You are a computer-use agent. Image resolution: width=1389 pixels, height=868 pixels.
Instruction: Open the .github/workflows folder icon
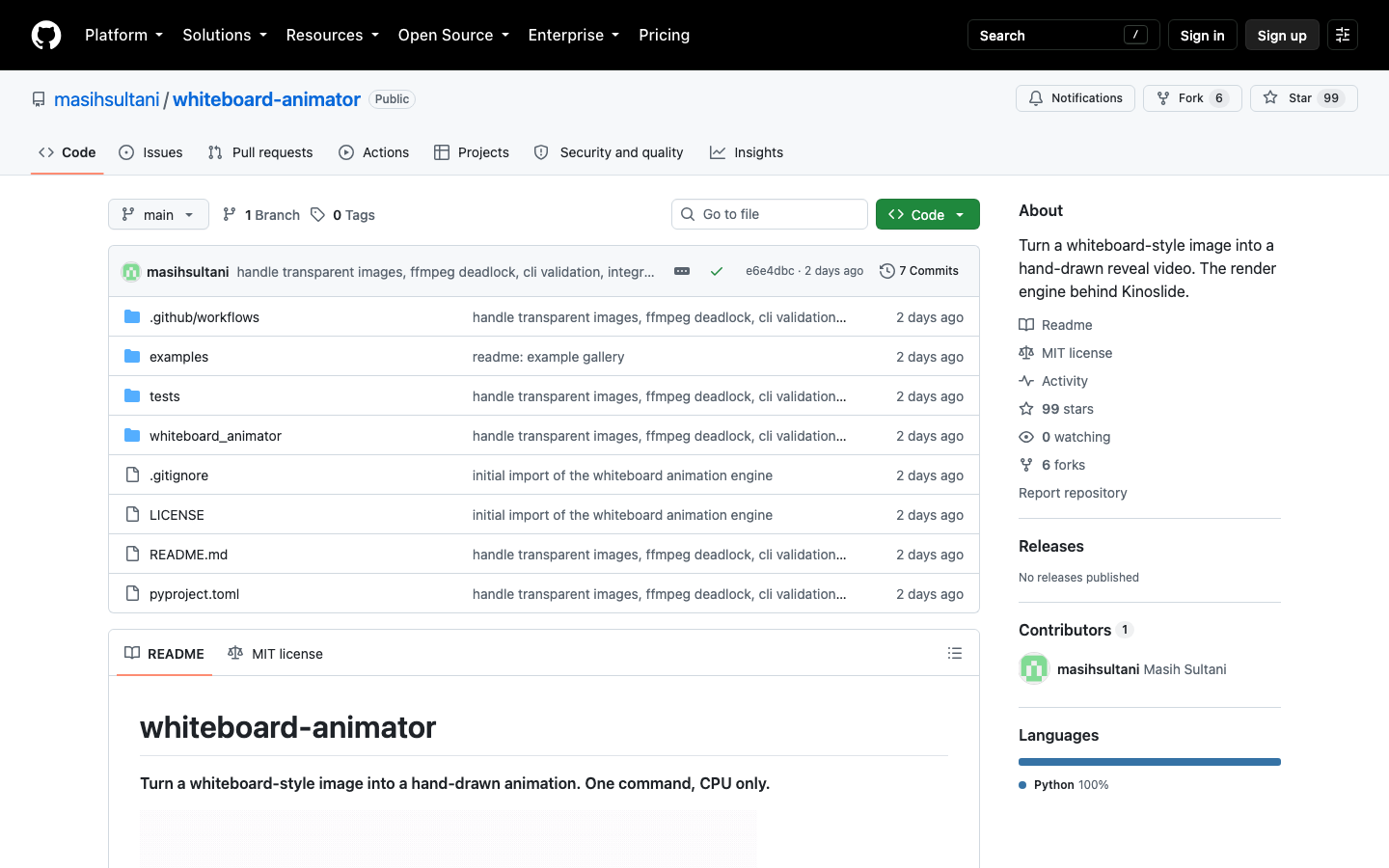point(132,316)
